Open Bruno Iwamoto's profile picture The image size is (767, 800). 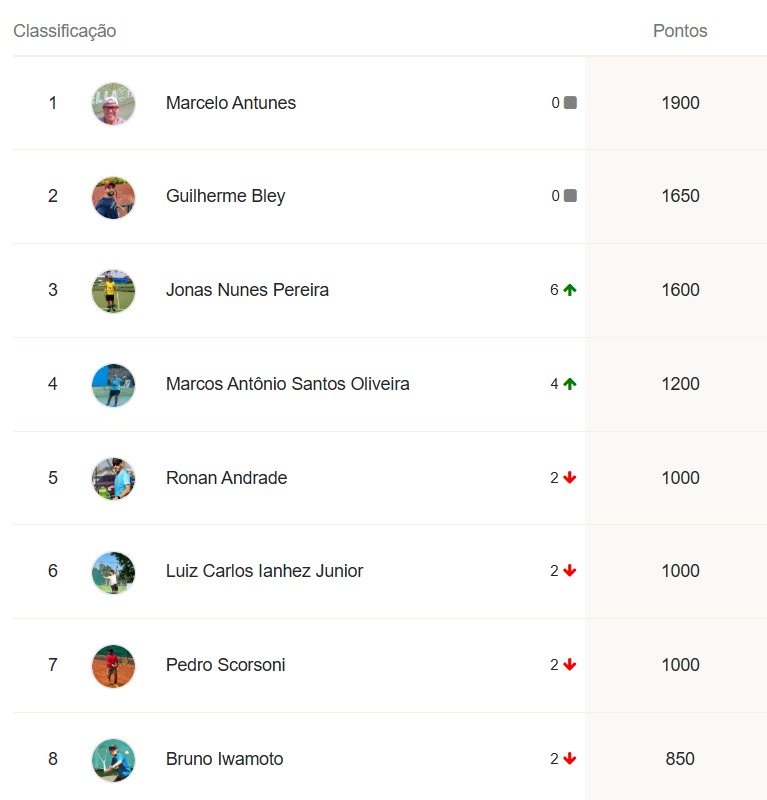(x=113, y=760)
